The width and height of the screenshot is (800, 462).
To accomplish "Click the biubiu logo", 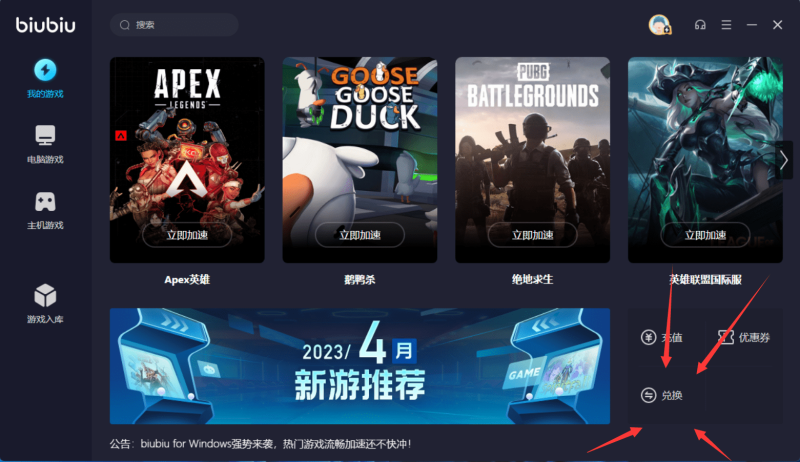I will tap(45, 25).
